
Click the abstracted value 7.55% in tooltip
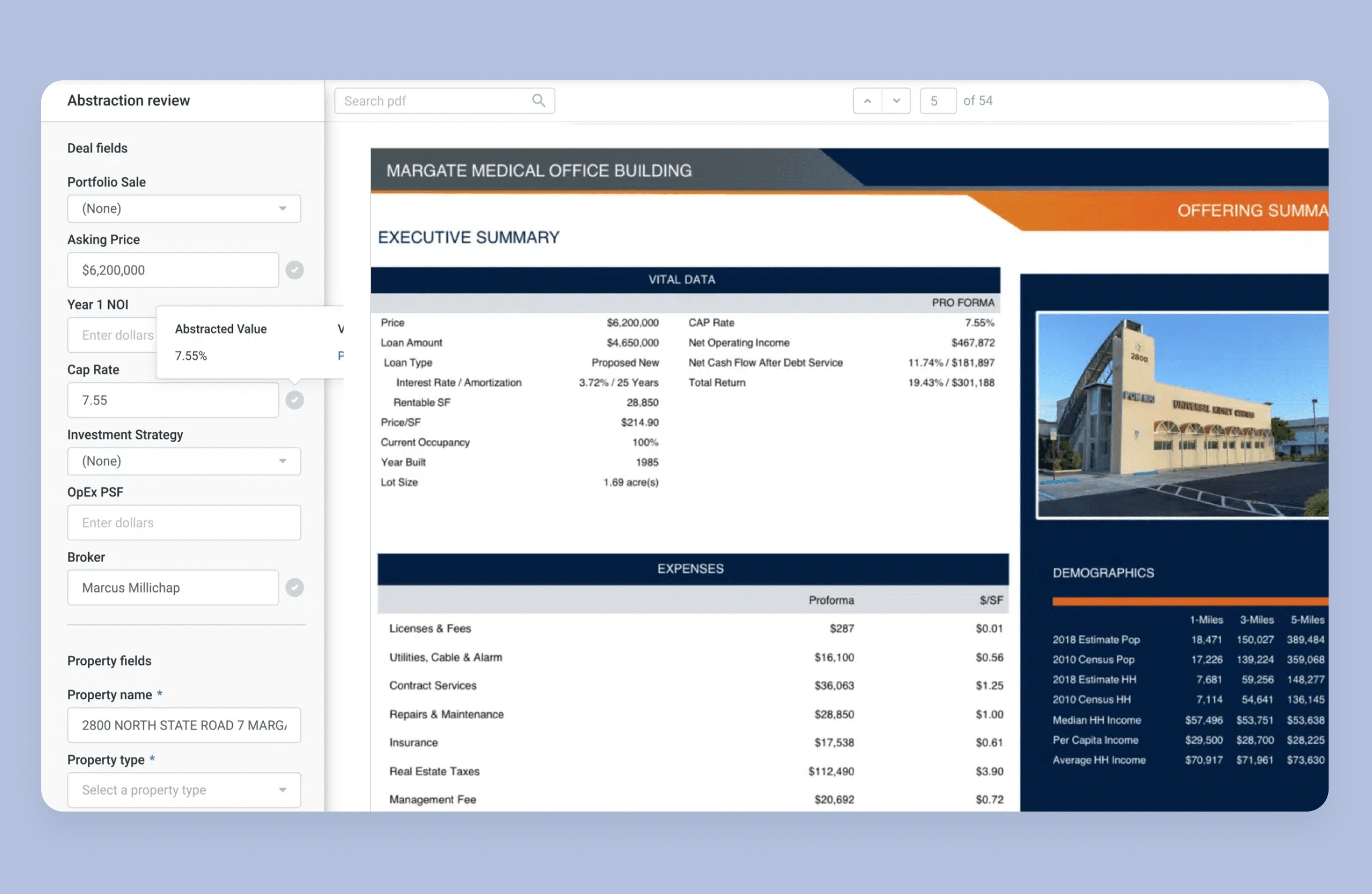(x=191, y=356)
